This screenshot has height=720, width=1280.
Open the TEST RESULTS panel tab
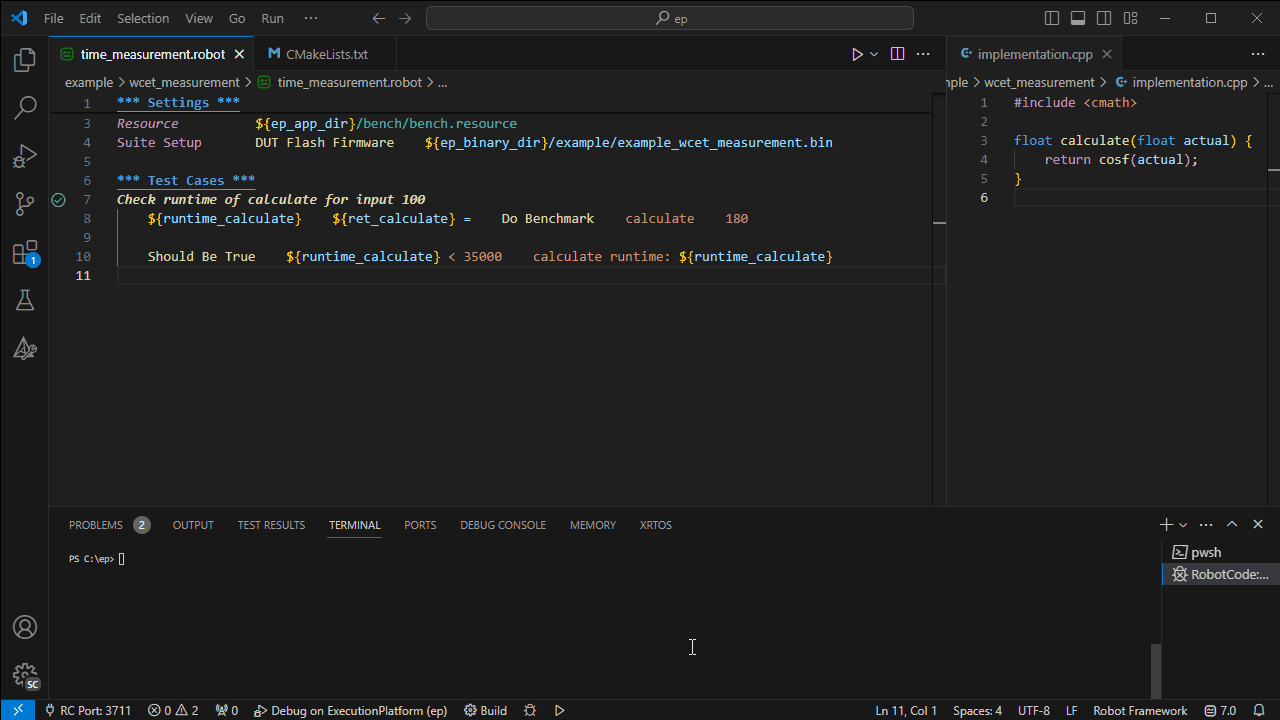[x=271, y=524]
